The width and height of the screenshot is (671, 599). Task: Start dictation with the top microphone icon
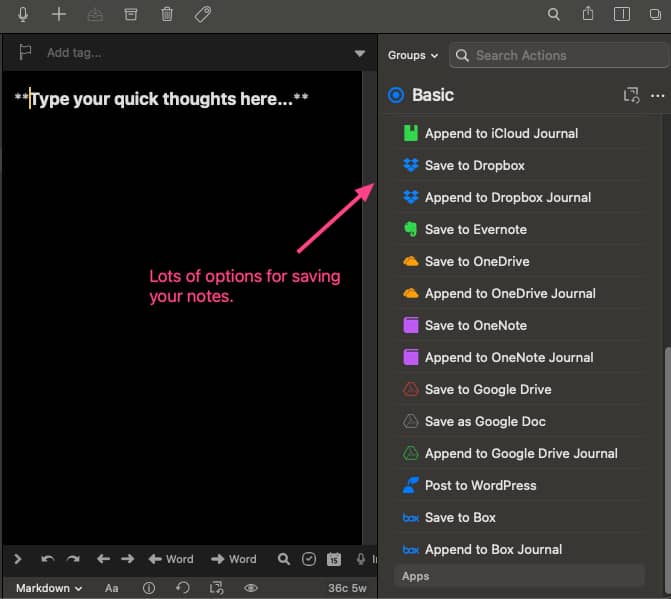coord(23,15)
